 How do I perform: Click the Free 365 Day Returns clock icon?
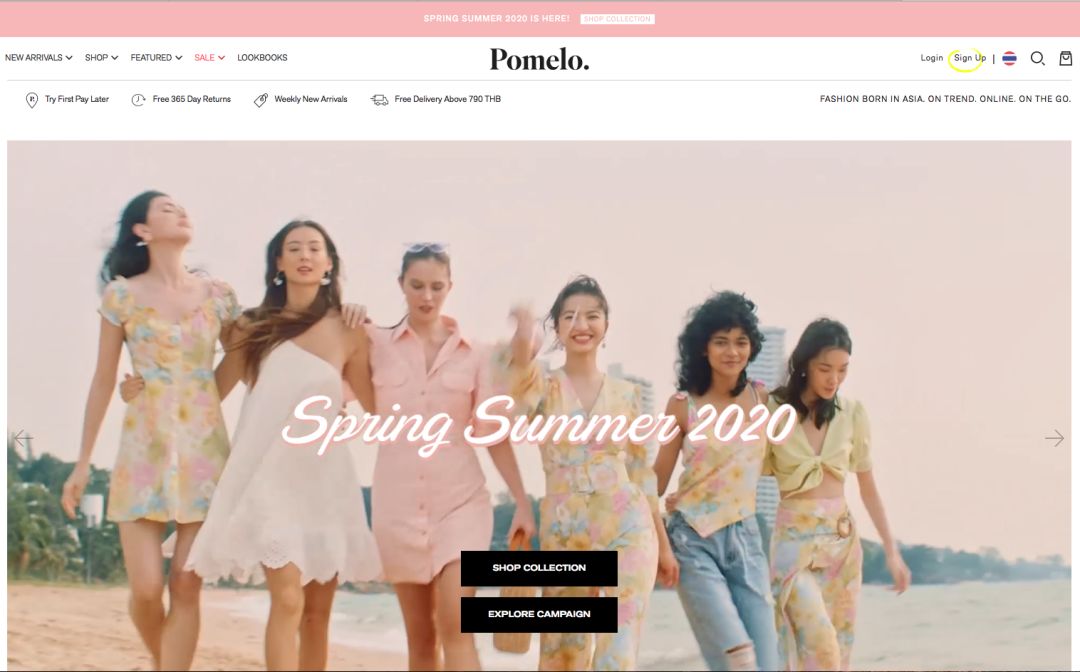[138, 100]
